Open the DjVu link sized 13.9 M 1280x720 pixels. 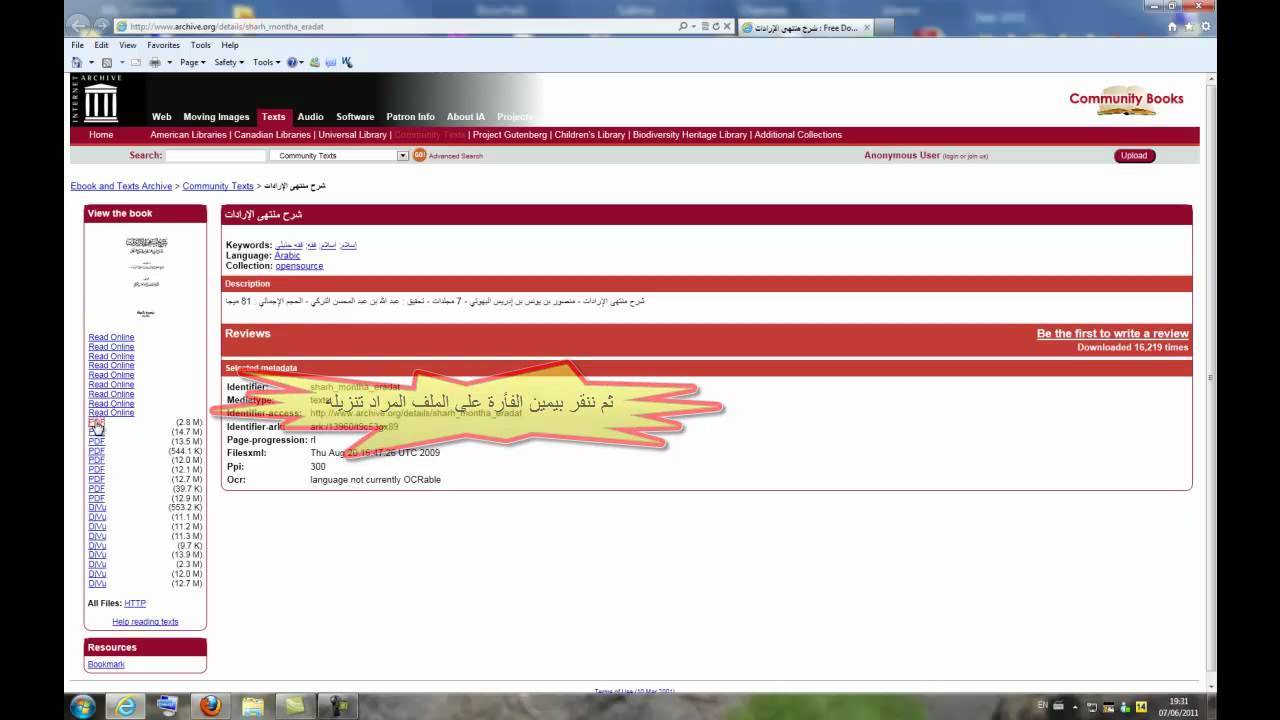[x=97, y=555]
